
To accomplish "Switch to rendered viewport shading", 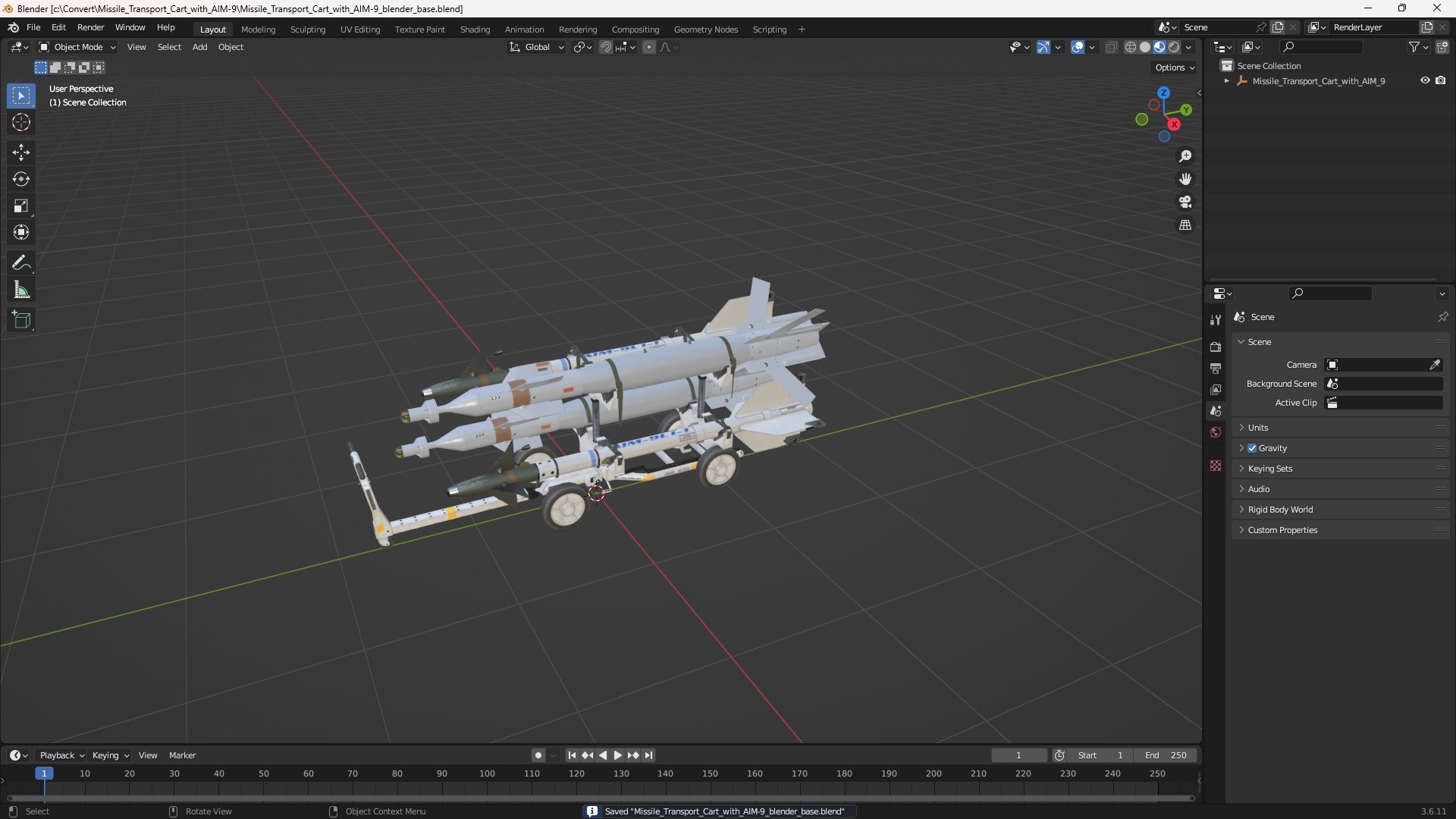I will [x=1174, y=47].
